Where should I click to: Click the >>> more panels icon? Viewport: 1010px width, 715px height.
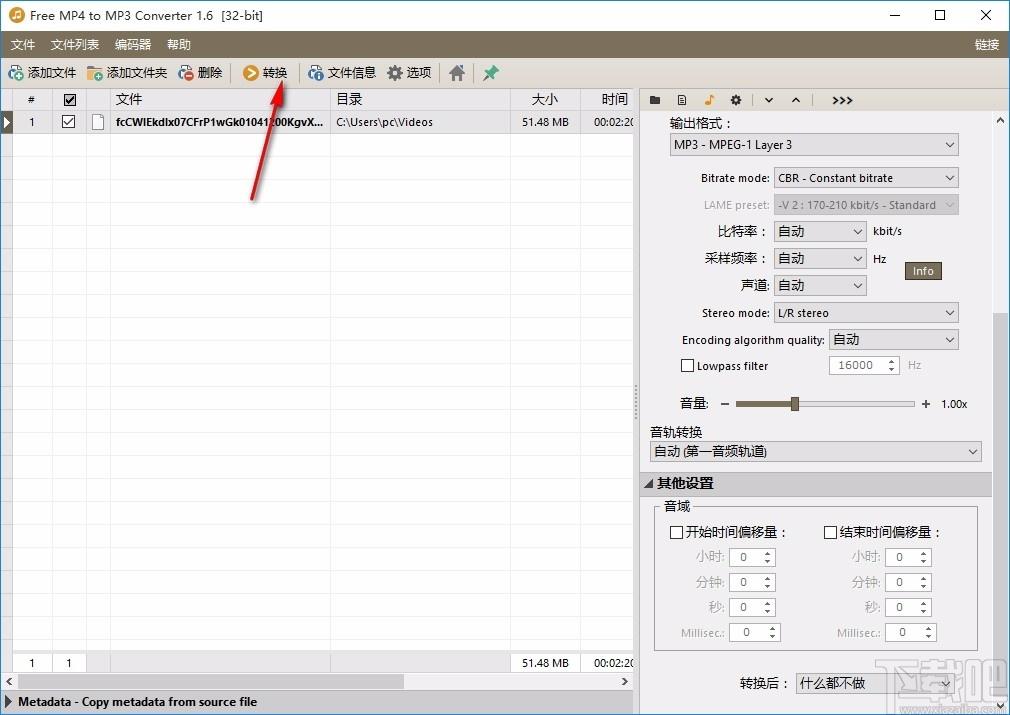[842, 100]
